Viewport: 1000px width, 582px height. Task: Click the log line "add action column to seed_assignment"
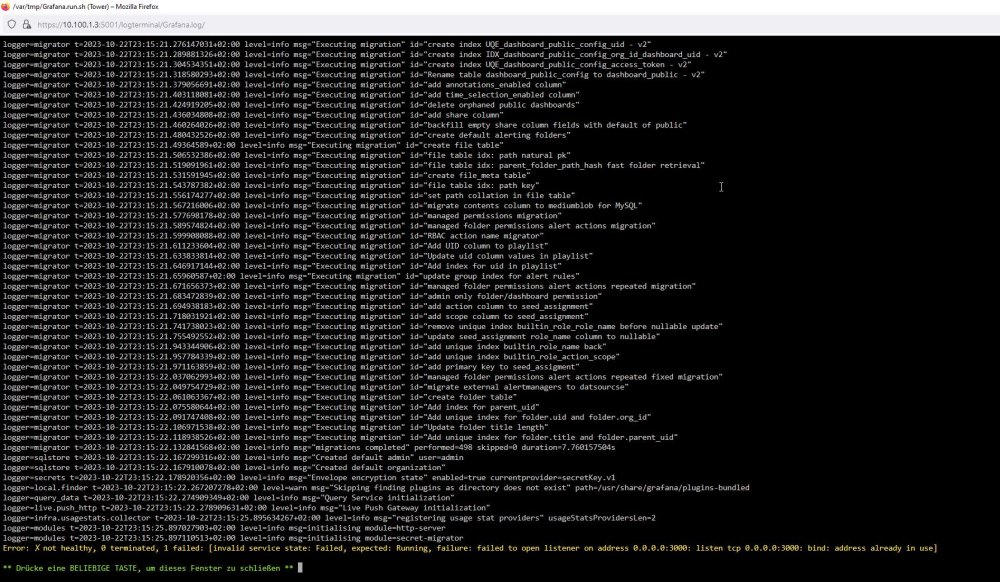[x=298, y=307]
